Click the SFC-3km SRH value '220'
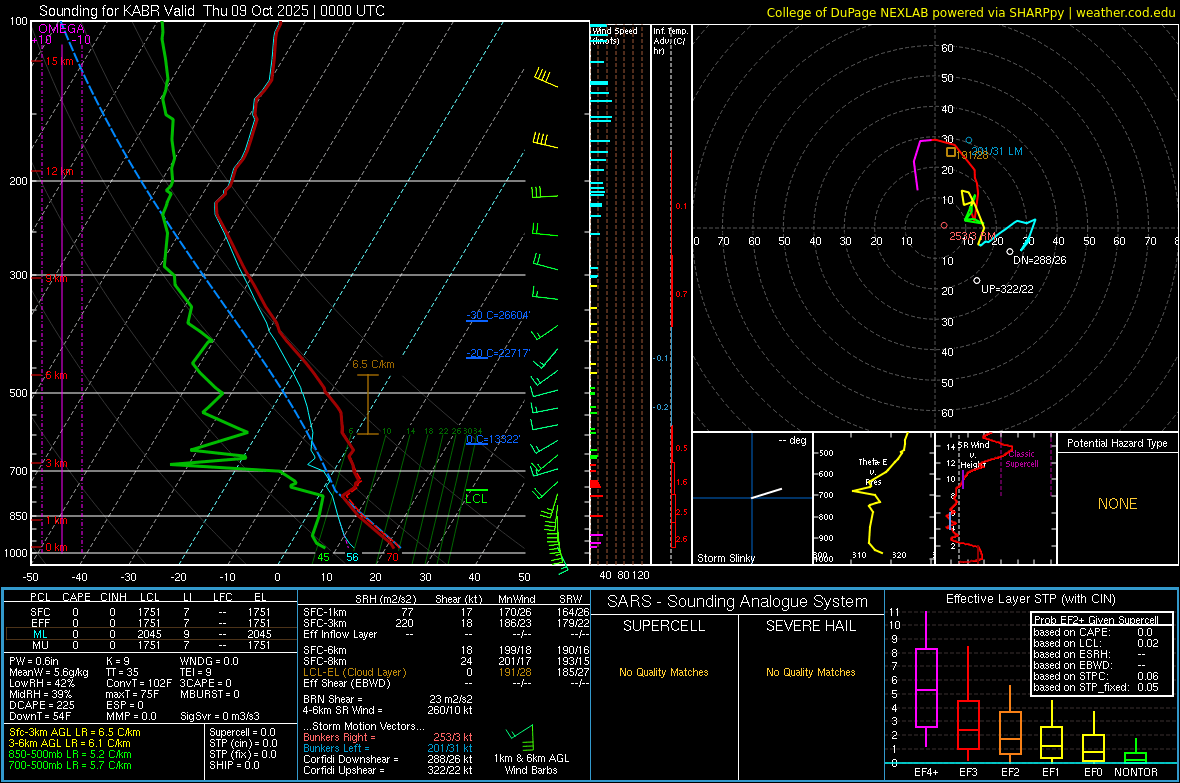Image resolution: width=1180 pixels, height=783 pixels. pos(405,623)
